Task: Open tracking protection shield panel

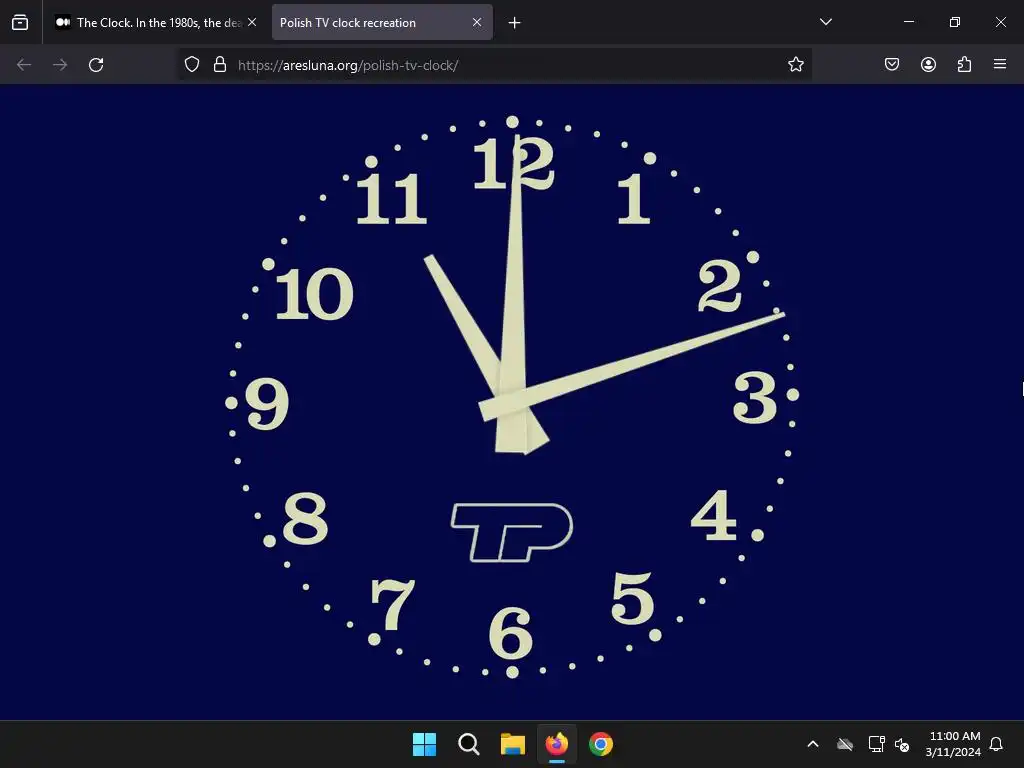Action: tap(192, 65)
